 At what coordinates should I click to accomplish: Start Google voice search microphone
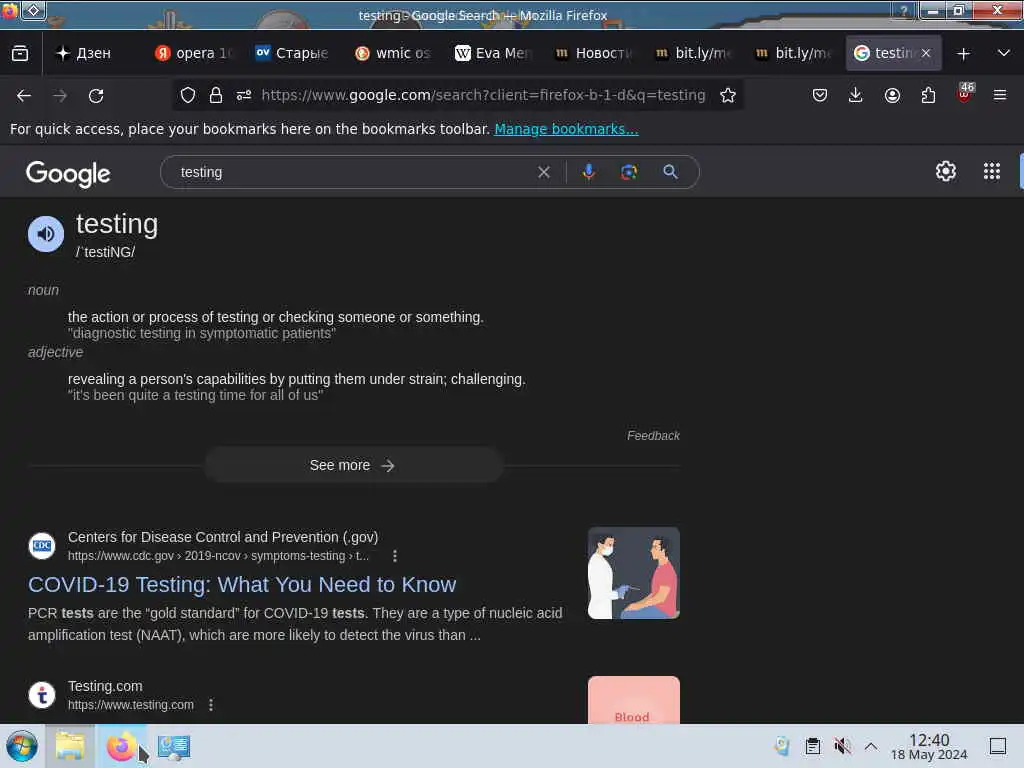click(x=588, y=172)
